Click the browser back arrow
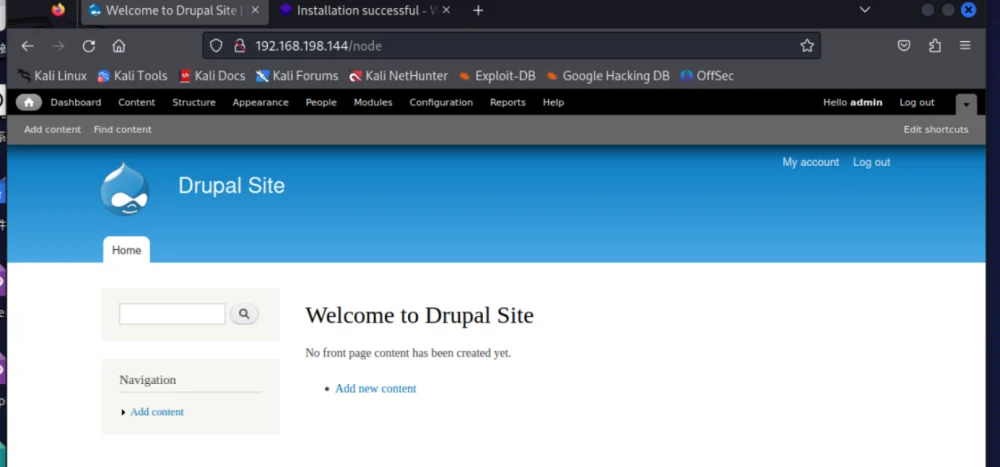1000x467 pixels. coord(27,46)
